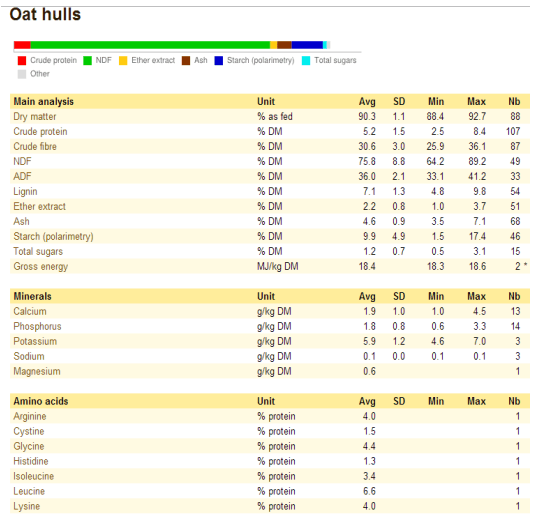Open the Gross energy link
This screenshot has width=535, height=519.
[41, 266]
